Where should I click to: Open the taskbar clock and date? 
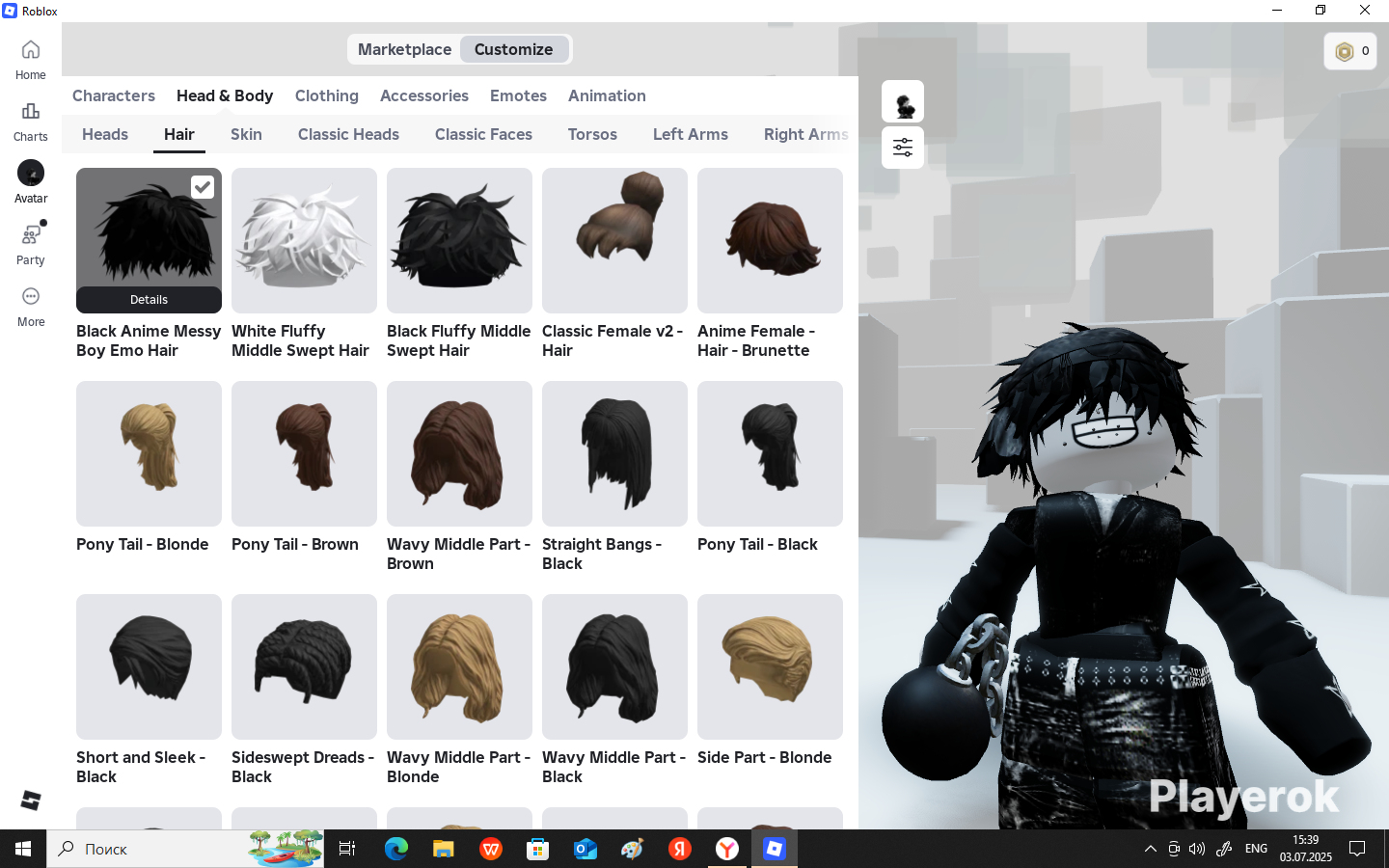(1306, 849)
